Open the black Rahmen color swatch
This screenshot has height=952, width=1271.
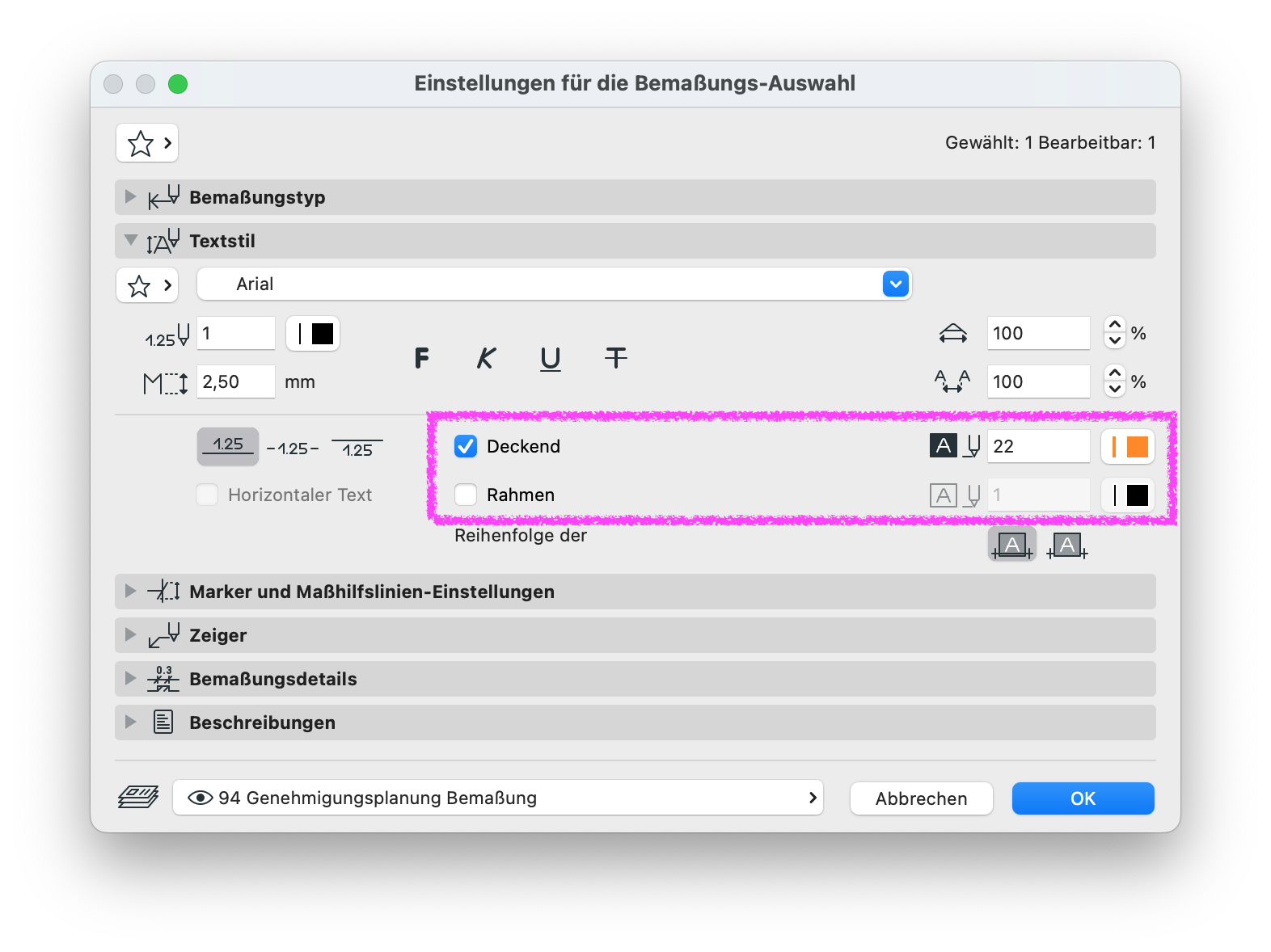1128,495
